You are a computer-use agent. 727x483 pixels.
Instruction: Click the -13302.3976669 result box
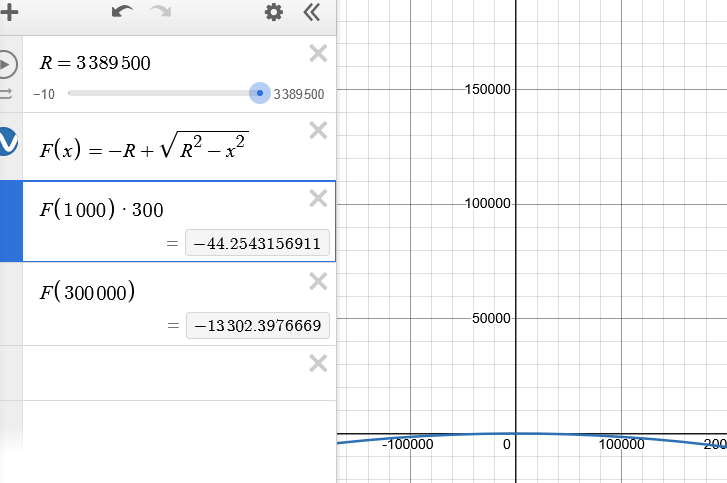pyautogui.click(x=258, y=325)
